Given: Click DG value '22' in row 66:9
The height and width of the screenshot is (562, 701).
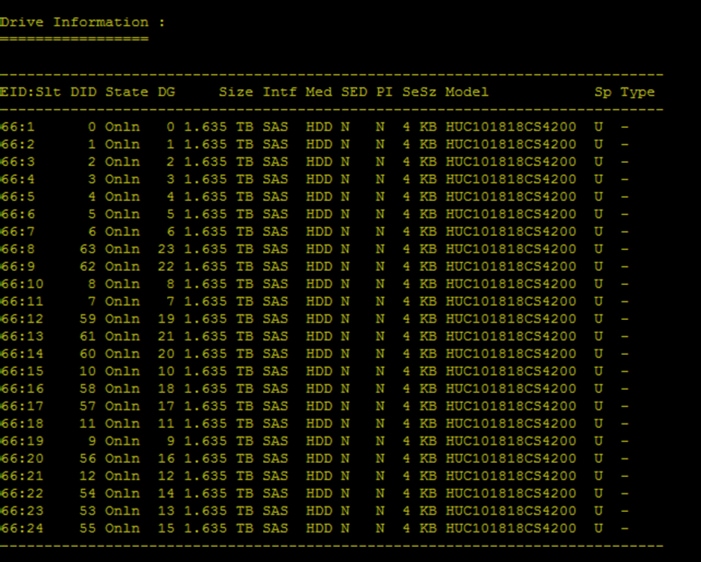Looking at the screenshot, I should click(166, 266).
